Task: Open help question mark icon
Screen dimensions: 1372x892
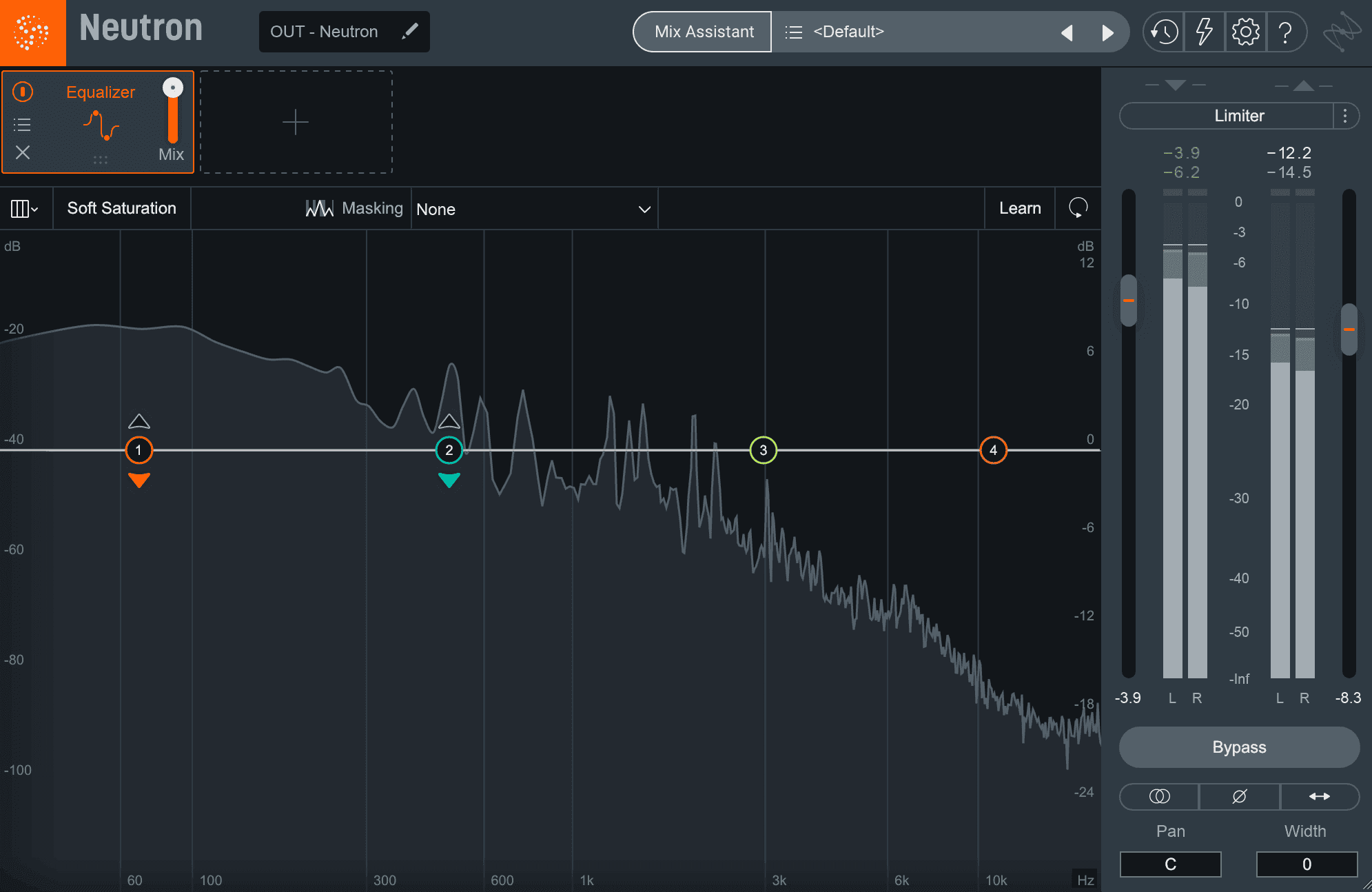Action: [x=1285, y=32]
